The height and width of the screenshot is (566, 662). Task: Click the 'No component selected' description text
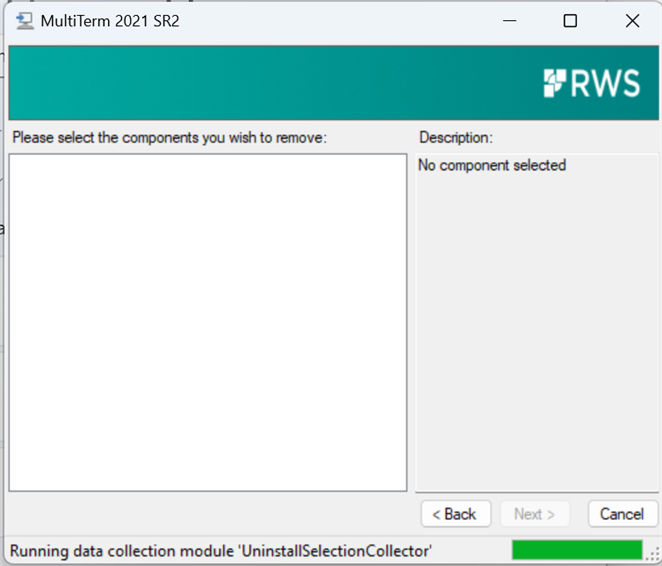(492, 165)
